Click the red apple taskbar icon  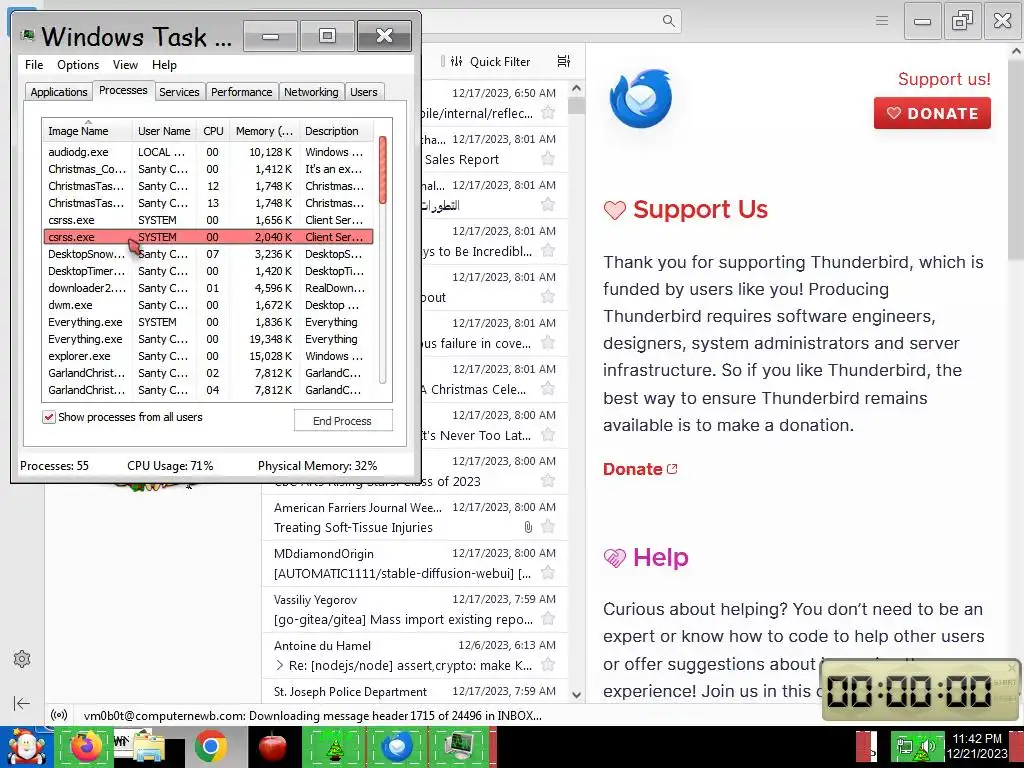[273, 747]
